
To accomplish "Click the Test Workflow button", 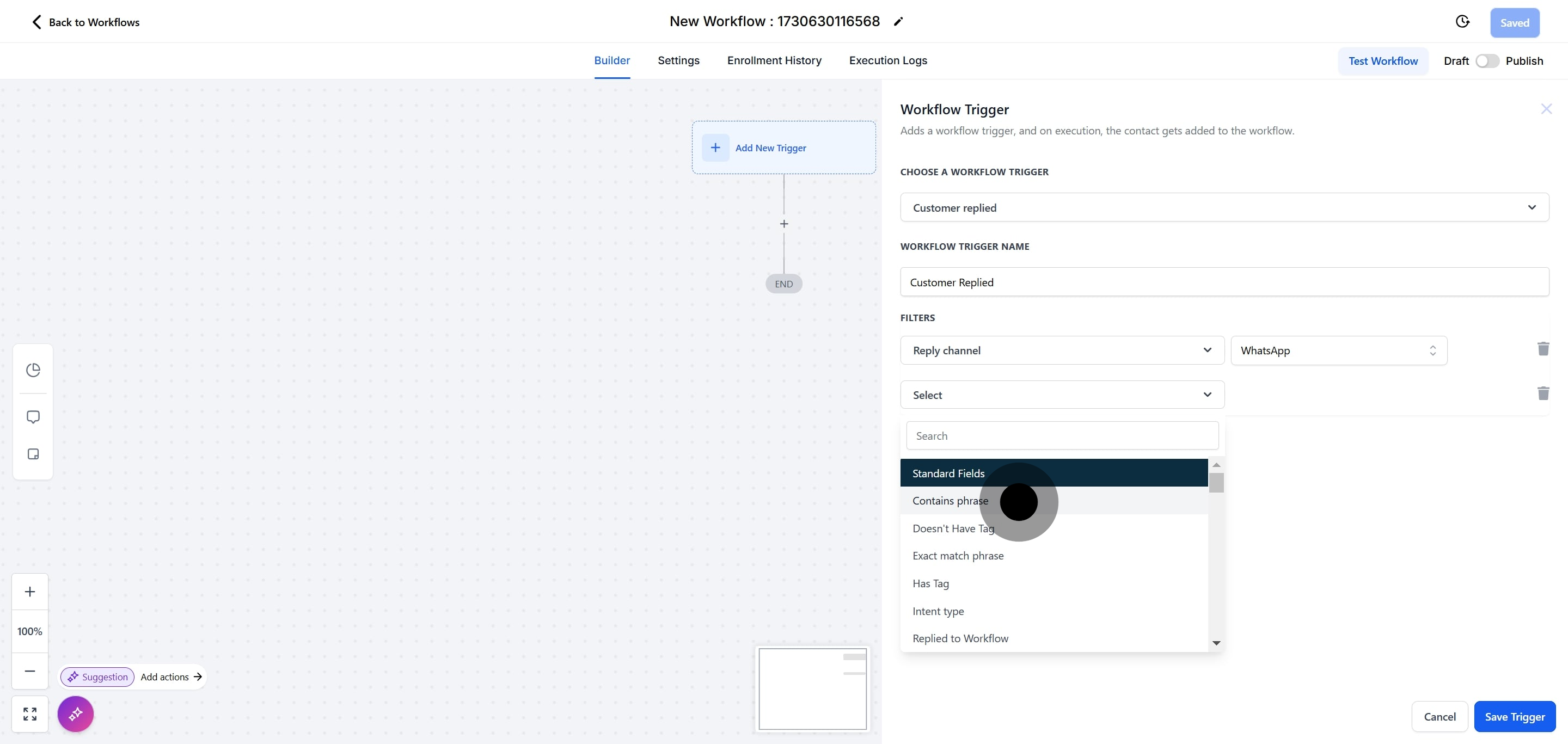I will point(1382,61).
